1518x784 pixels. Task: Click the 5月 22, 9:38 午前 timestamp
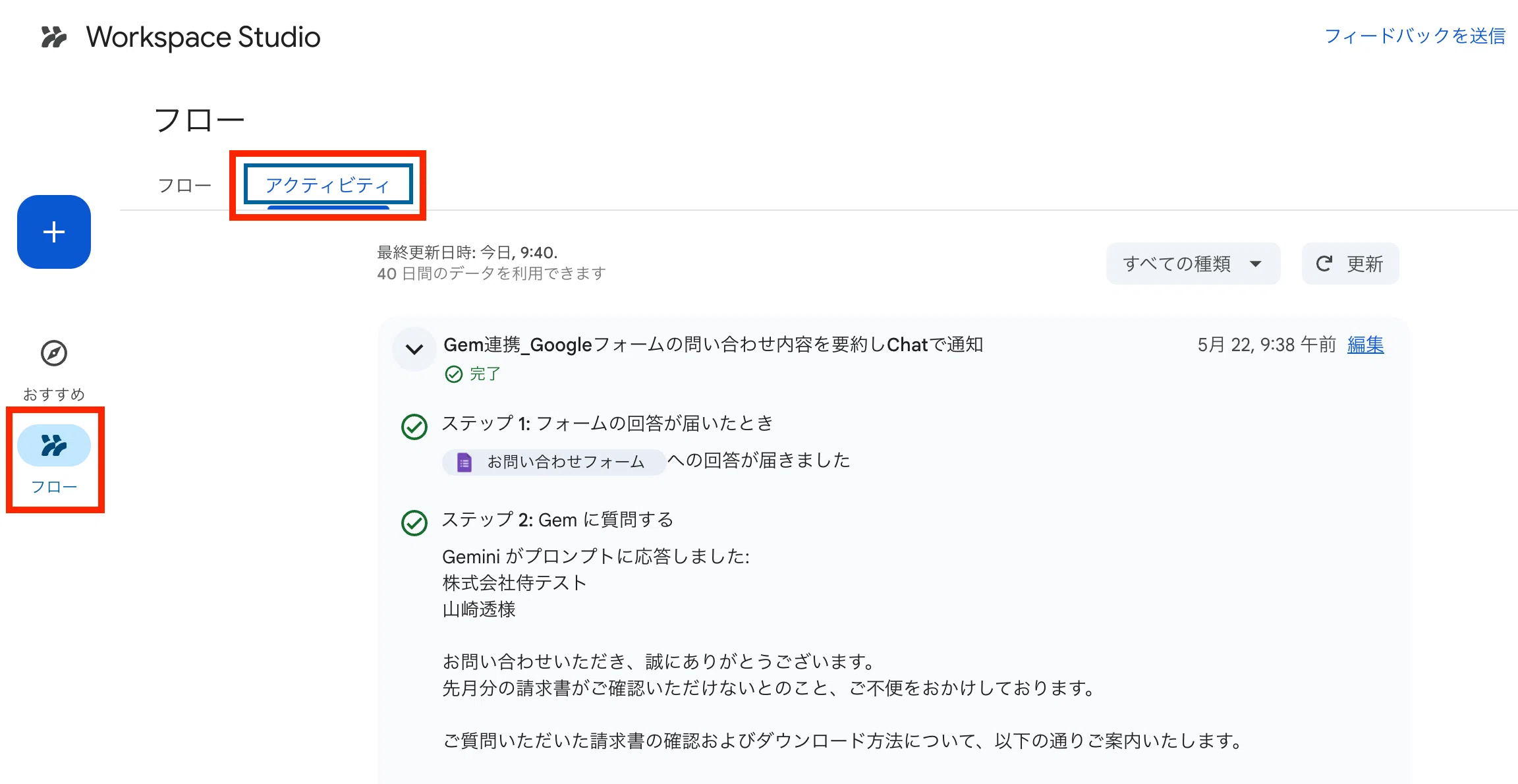(1266, 345)
